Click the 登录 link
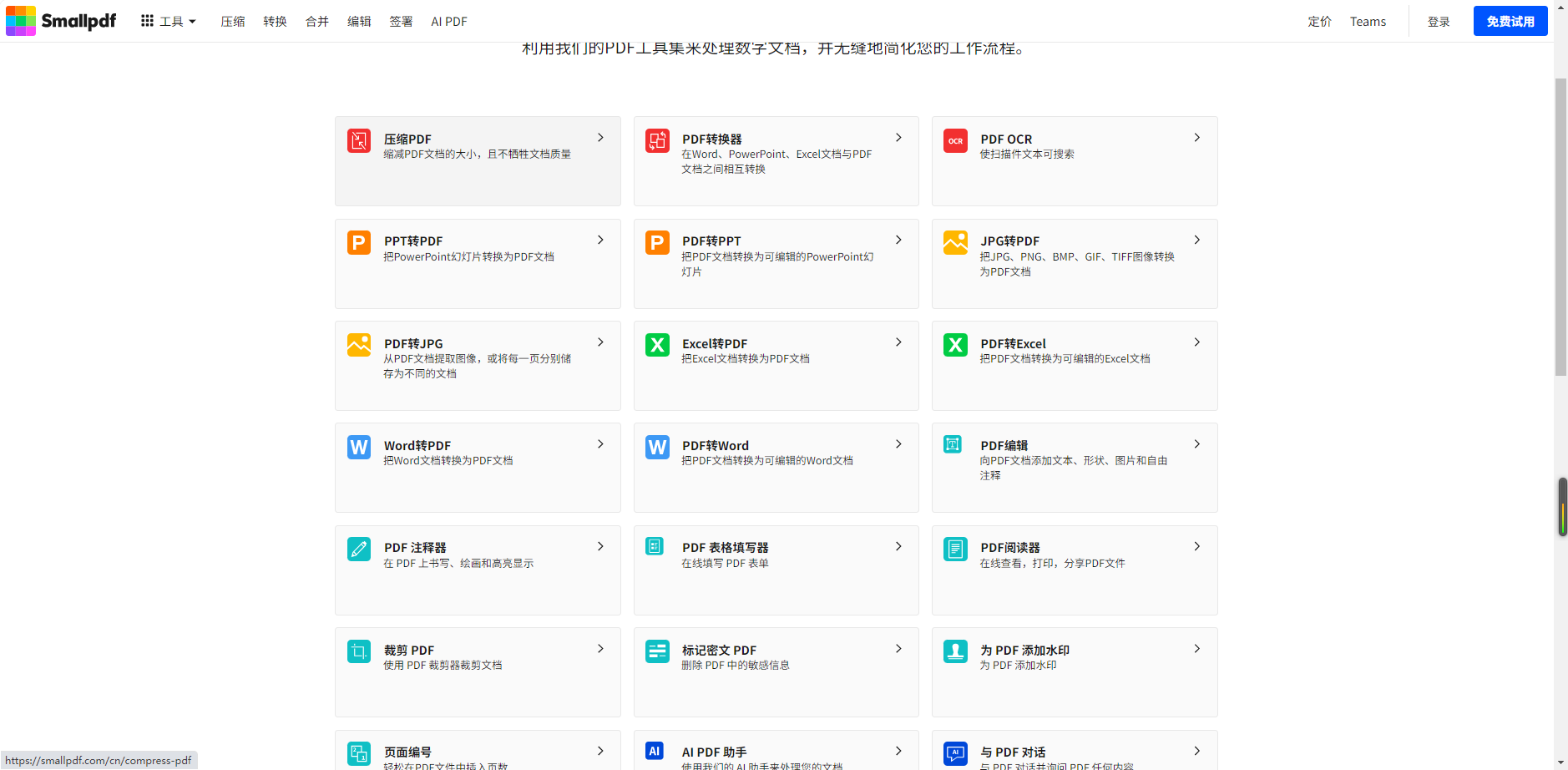 [1438, 22]
